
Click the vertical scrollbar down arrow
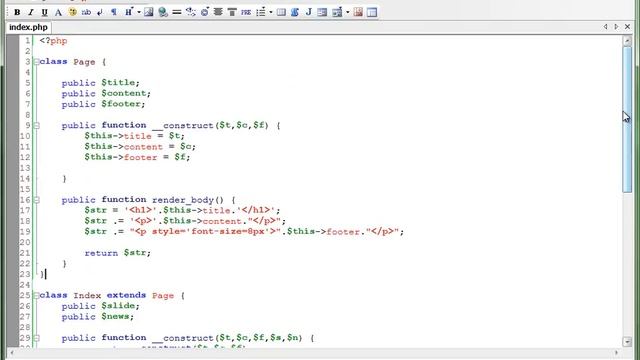(x=627, y=342)
